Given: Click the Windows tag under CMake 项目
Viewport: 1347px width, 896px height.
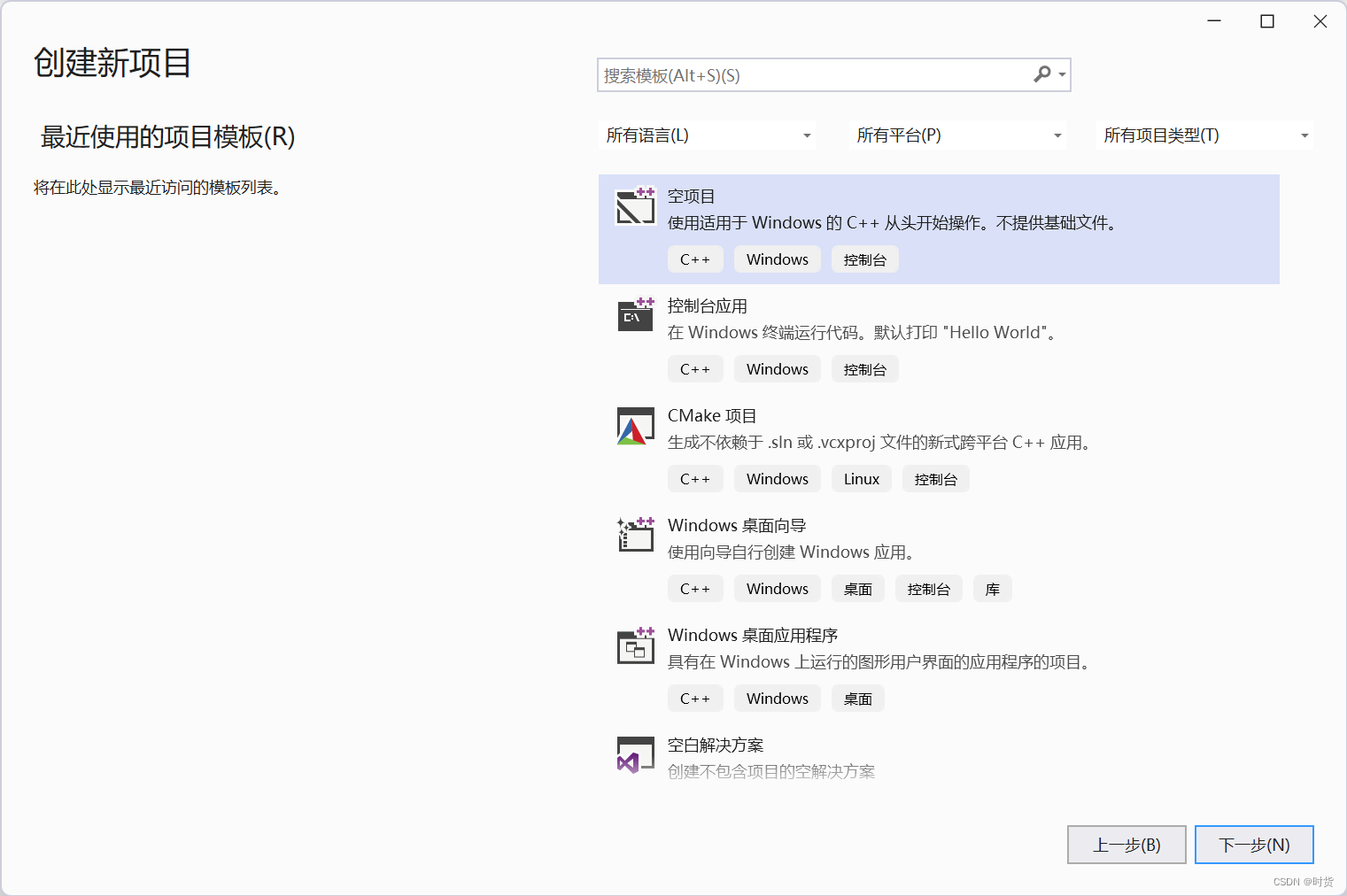Looking at the screenshot, I should (778, 479).
